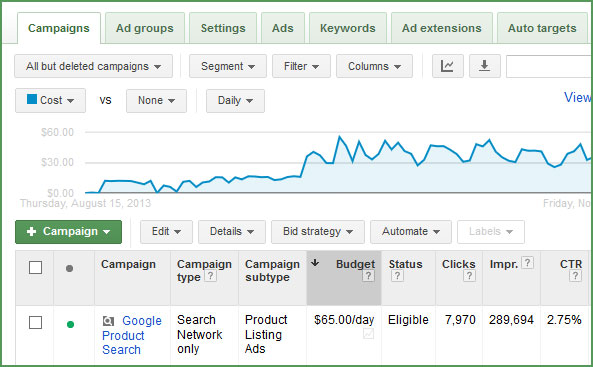Expand the Daily time granularity dropdown
Screen dimensions: 593x367
pyautogui.click(x=235, y=101)
